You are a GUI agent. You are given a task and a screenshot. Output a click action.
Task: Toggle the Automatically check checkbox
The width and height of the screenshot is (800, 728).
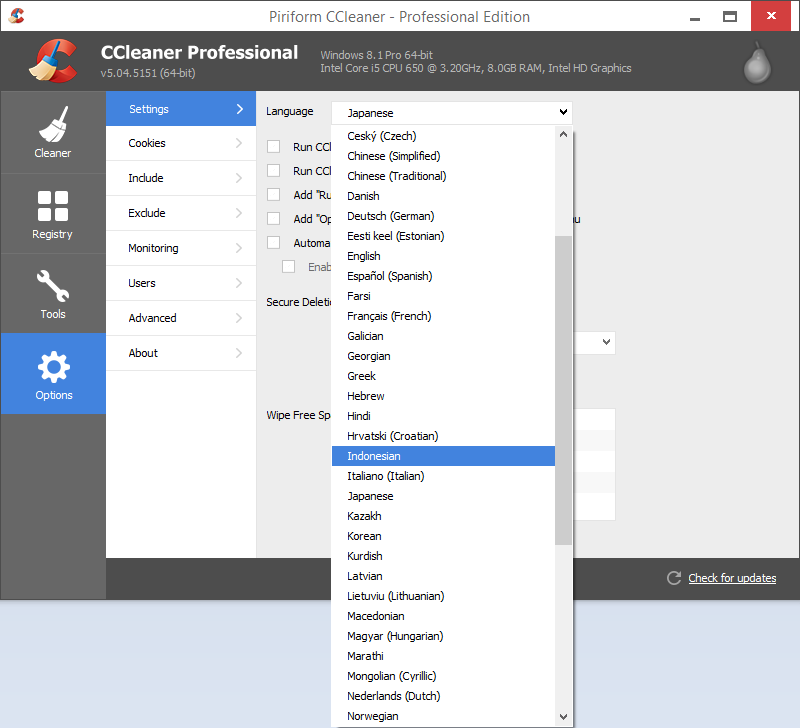pyautogui.click(x=273, y=242)
